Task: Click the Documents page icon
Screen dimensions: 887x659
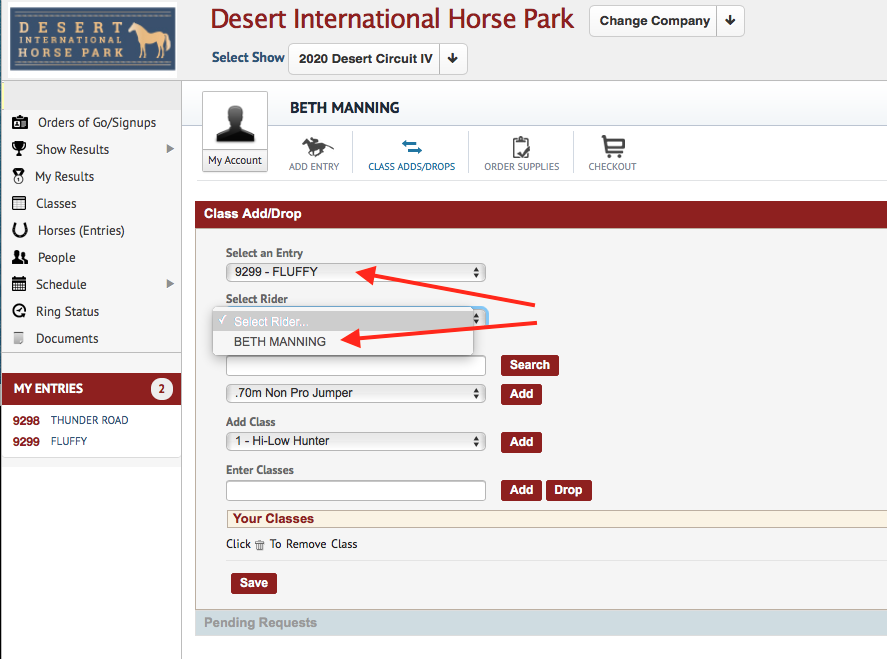Action: coord(19,338)
